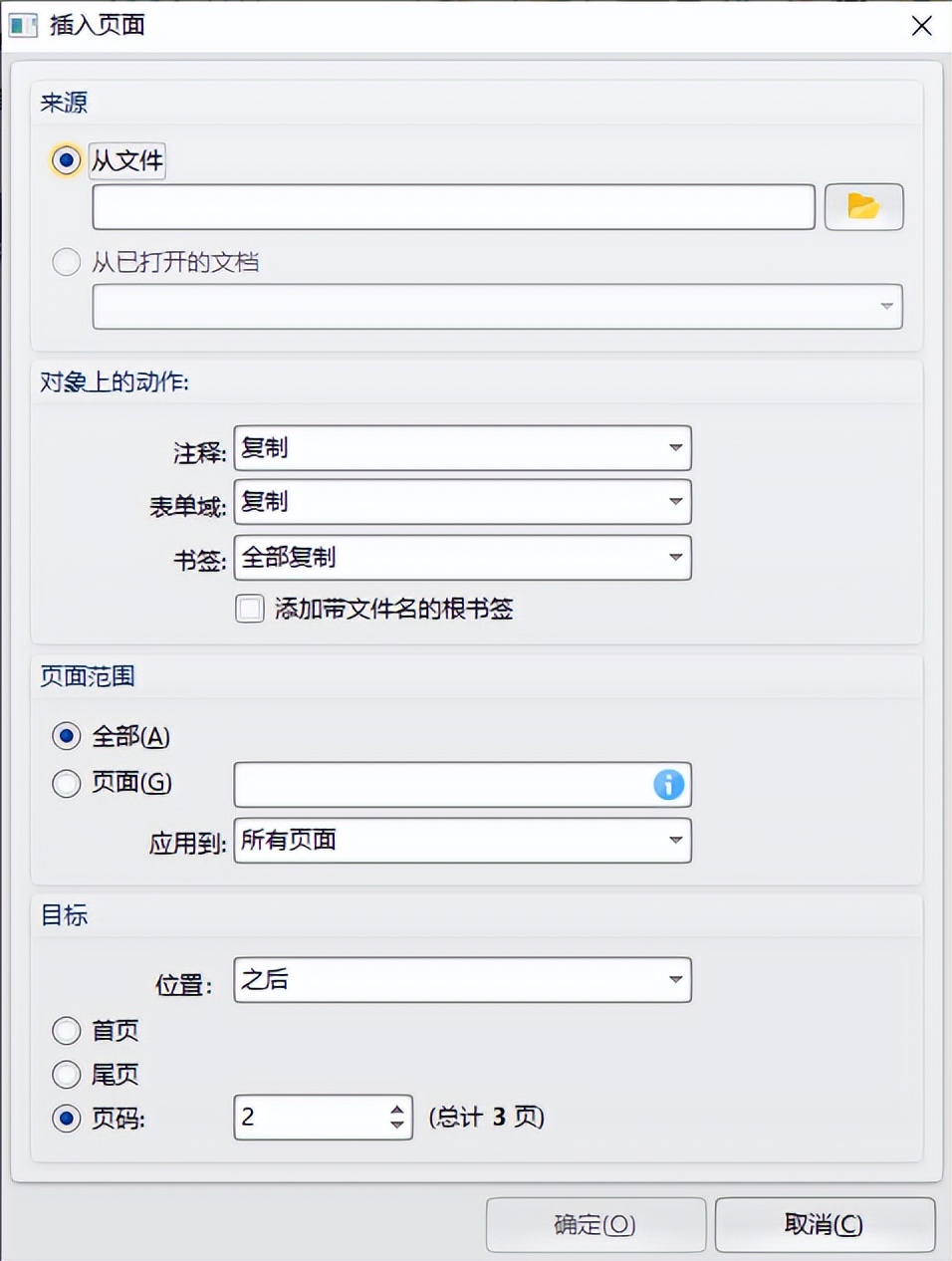Open the file browse folder icon
This screenshot has width=952, height=1261.
(862, 207)
